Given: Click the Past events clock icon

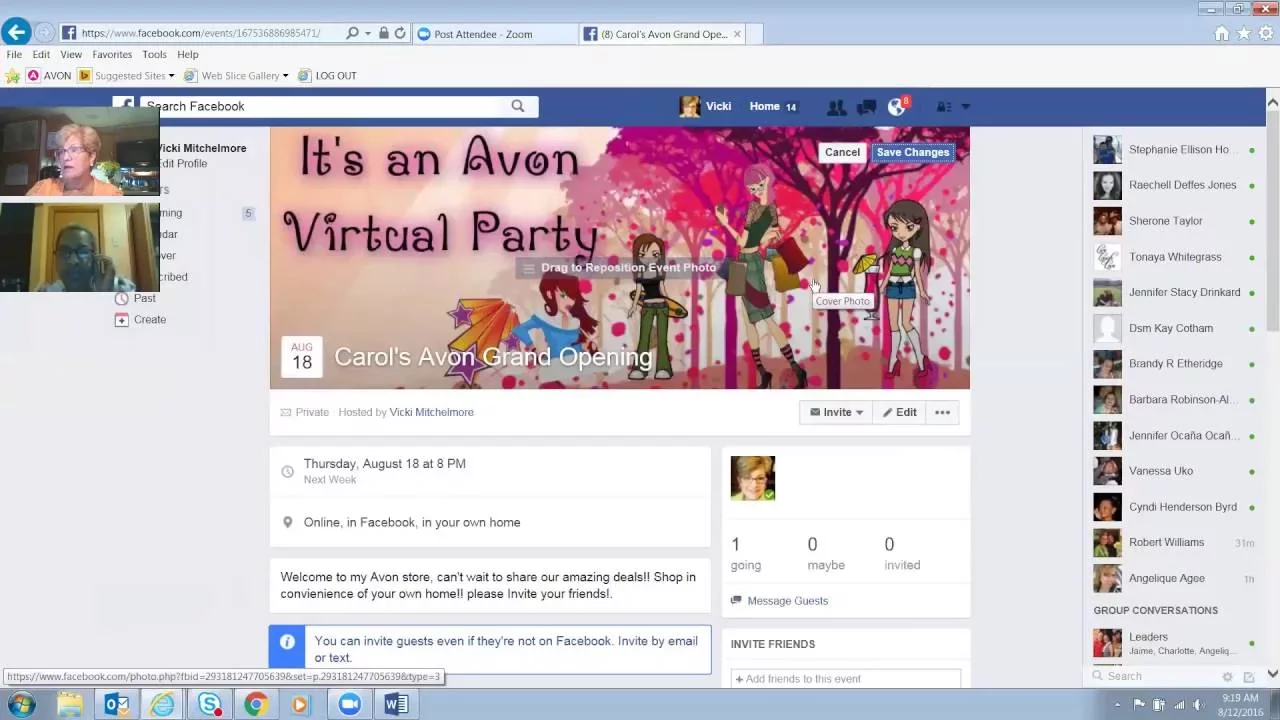Looking at the screenshot, I should pyautogui.click(x=122, y=298).
